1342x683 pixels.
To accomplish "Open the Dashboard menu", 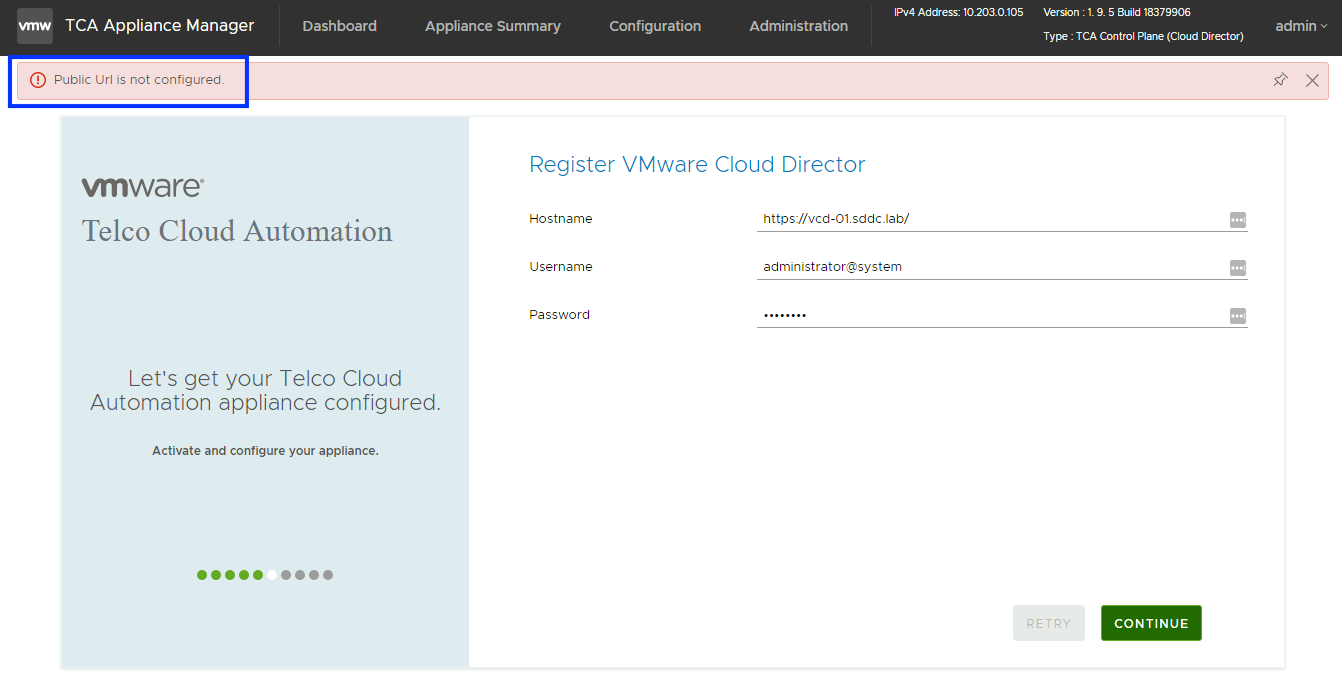I will (x=339, y=26).
